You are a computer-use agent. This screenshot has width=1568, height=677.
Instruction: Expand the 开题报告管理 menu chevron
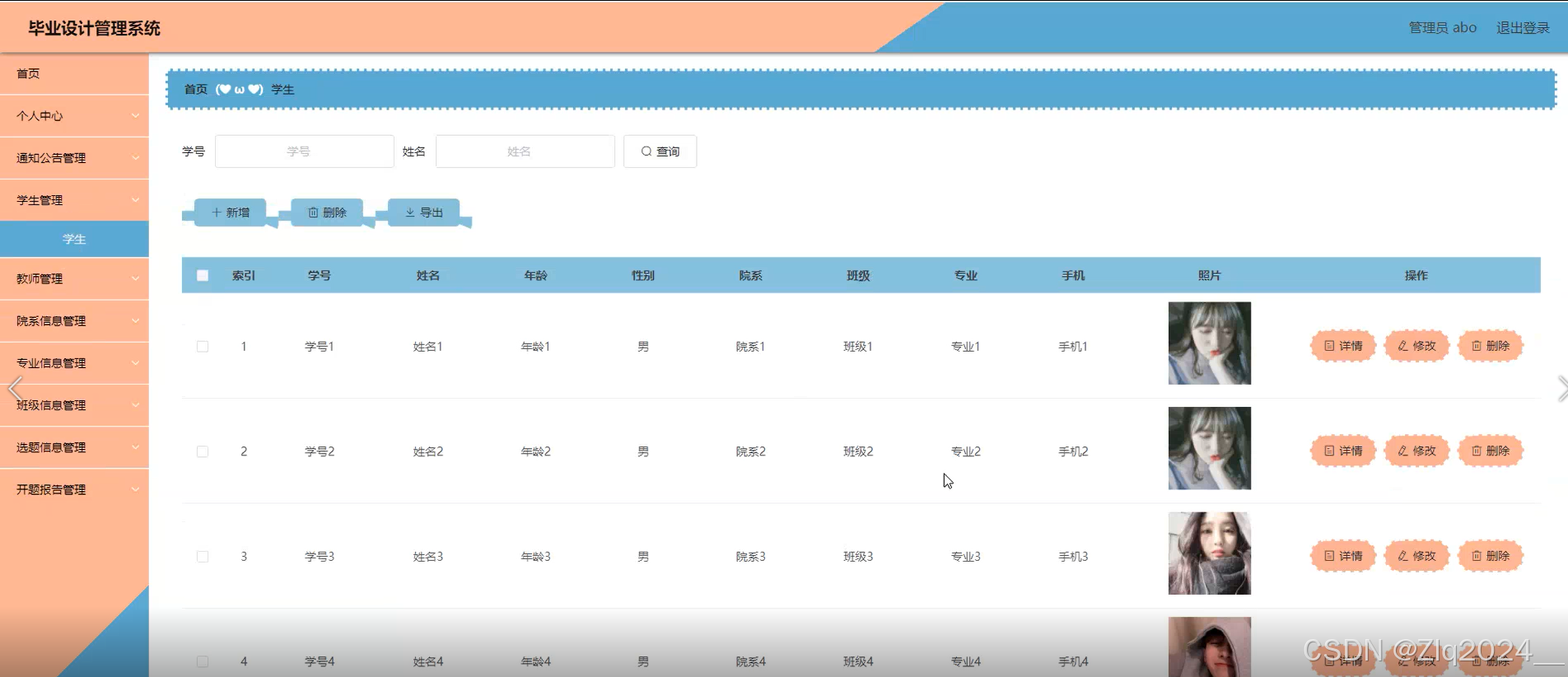(x=135, y=490)
